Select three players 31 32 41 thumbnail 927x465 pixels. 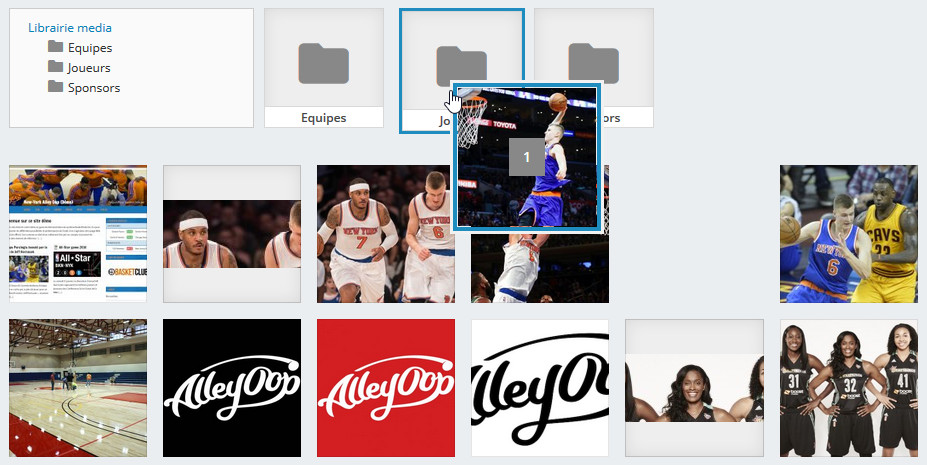(x=849, y=388)
